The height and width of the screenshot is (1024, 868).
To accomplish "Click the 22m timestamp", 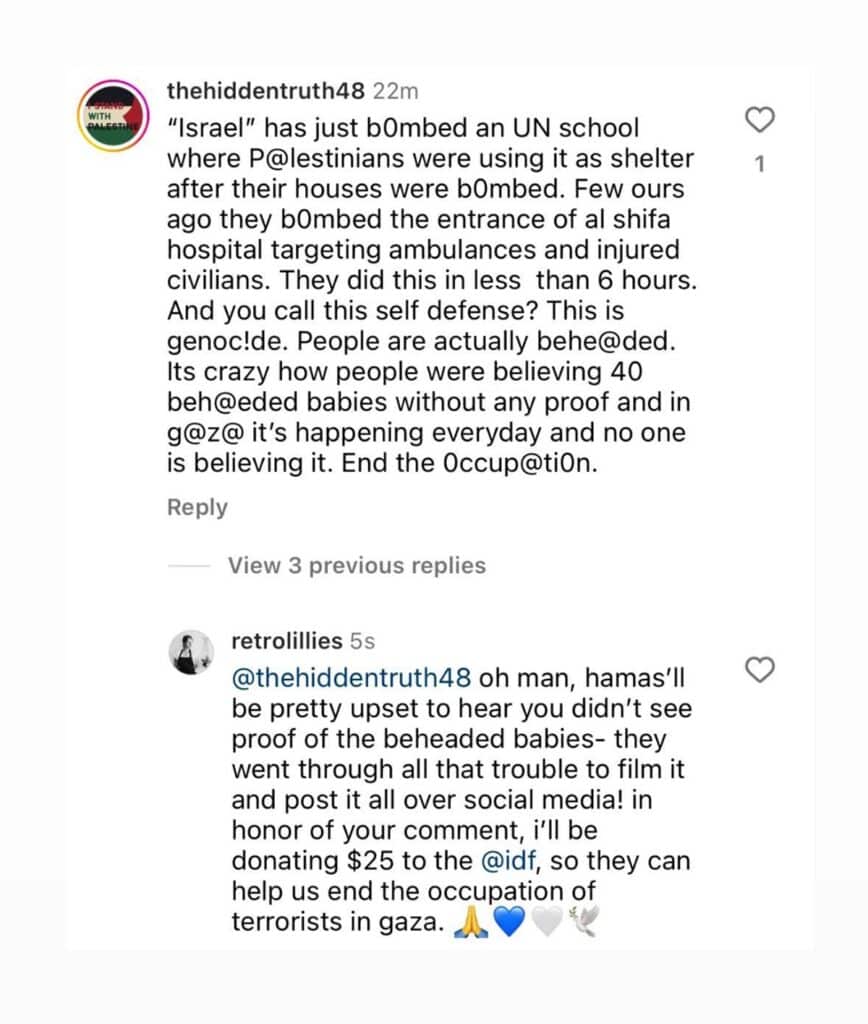I will pyautogui.click(x=395, y=91).
